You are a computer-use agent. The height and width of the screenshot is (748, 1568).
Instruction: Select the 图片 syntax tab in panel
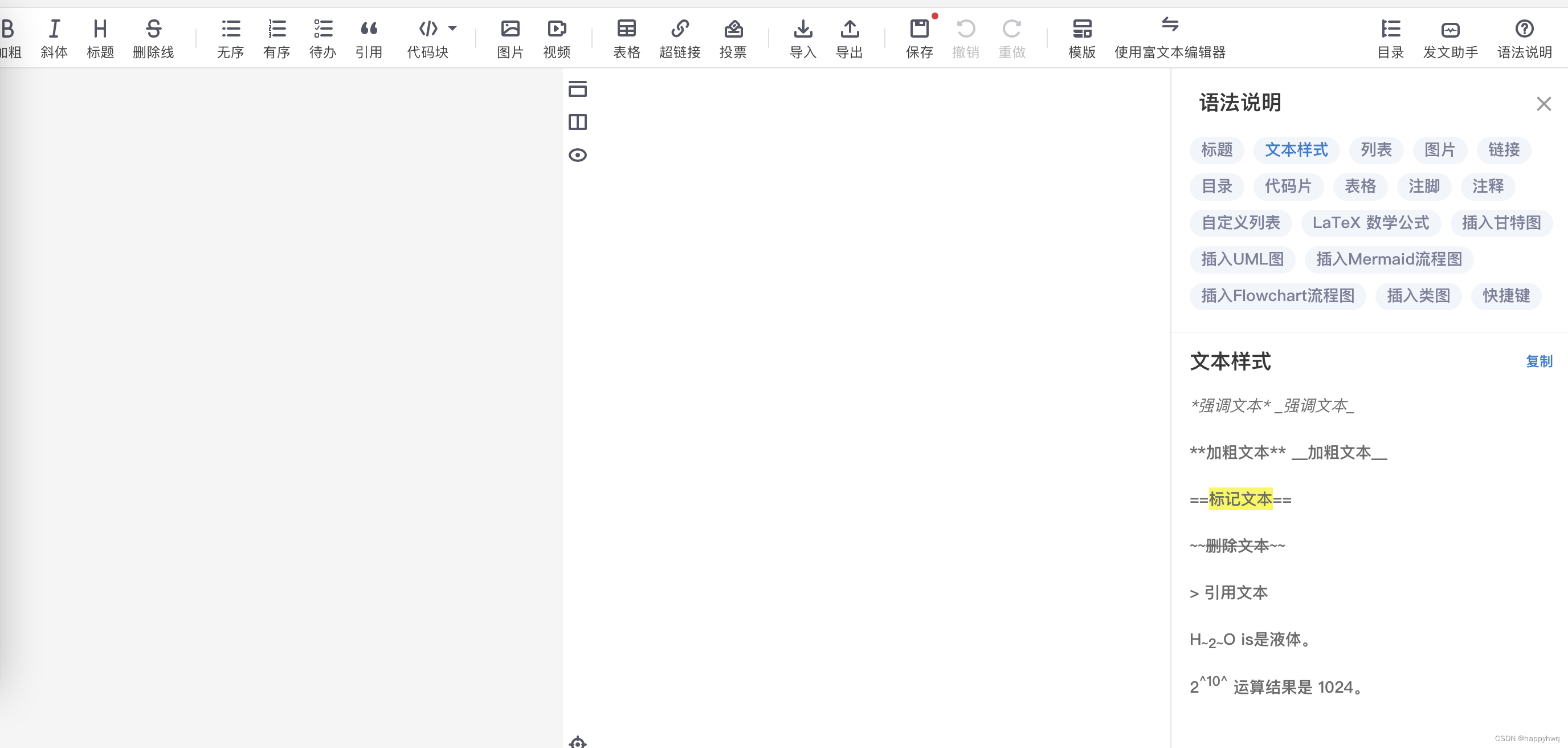(1440, 150)
